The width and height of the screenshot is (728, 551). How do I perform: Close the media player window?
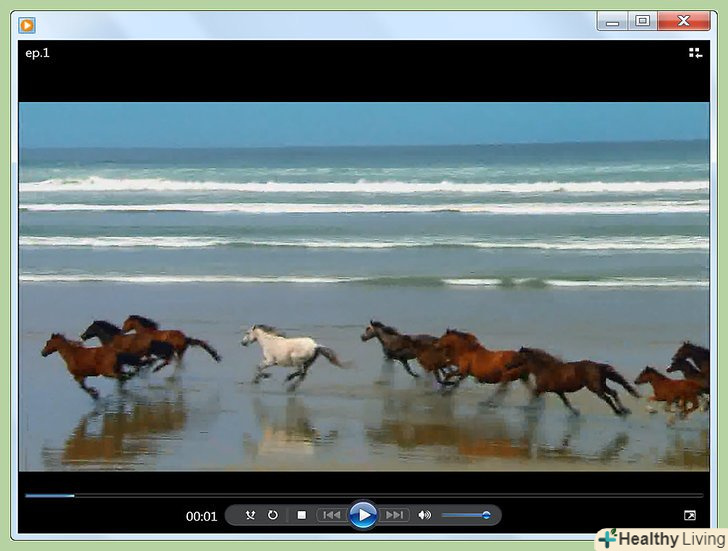(x=685, y=21)
